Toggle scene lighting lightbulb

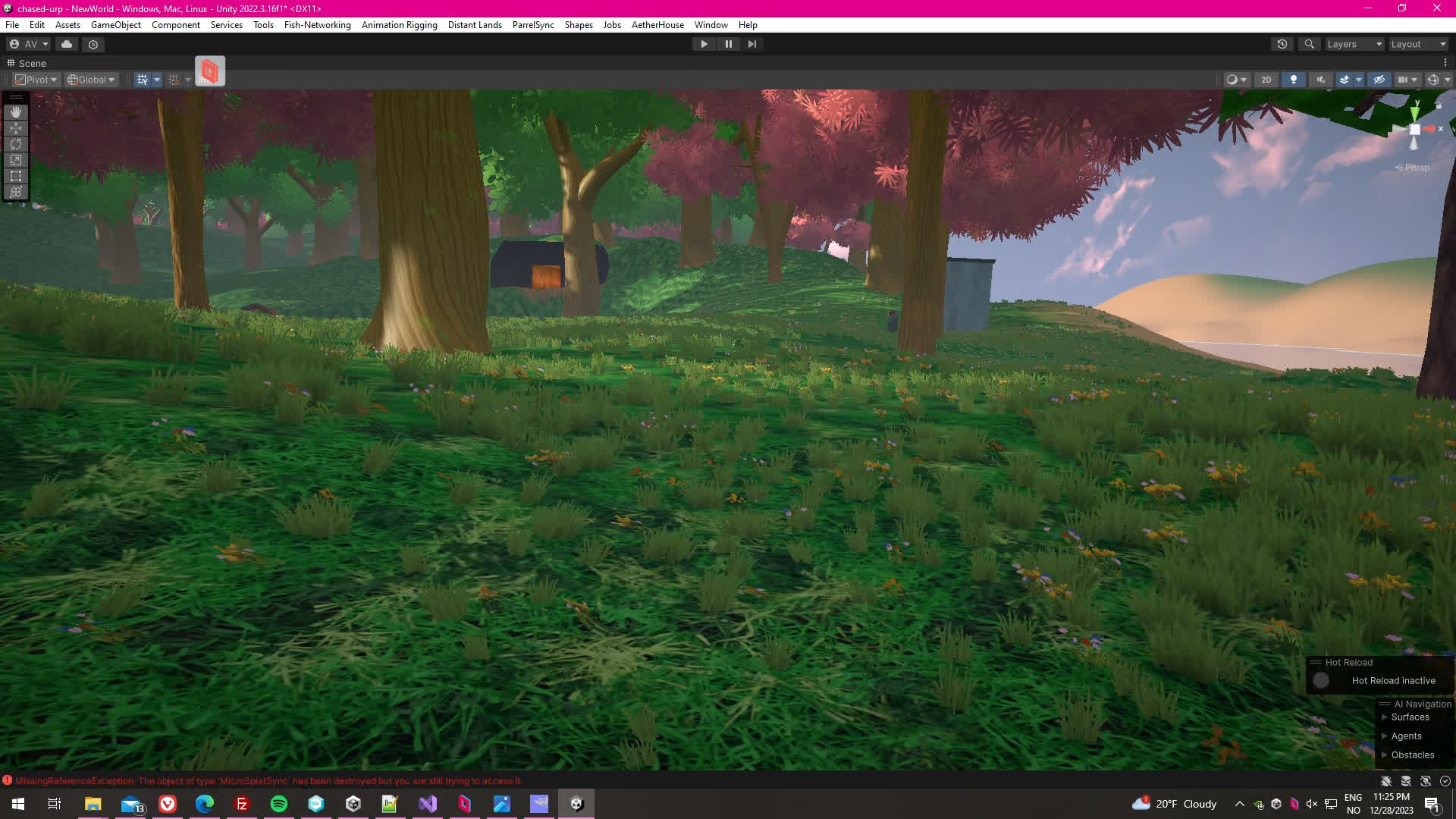1294,80
